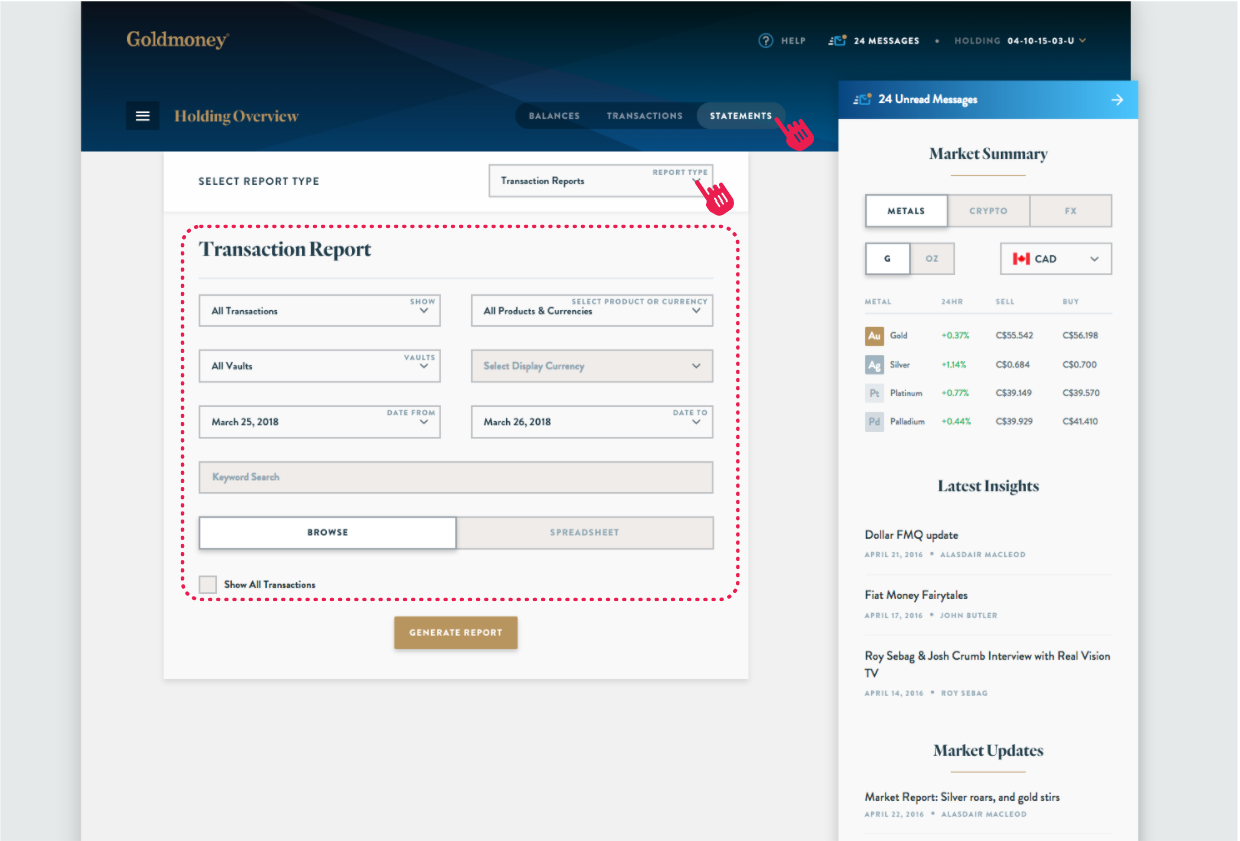Viewport: 1240px width, 841px height.
Task: Open the Help link
Action: pos(793,41)
